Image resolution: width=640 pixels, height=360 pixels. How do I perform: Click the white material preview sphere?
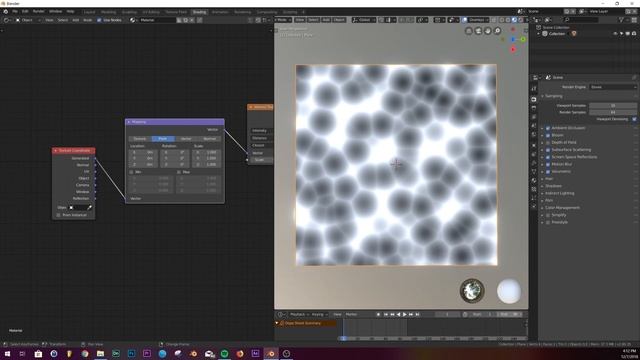coord(509,291)
